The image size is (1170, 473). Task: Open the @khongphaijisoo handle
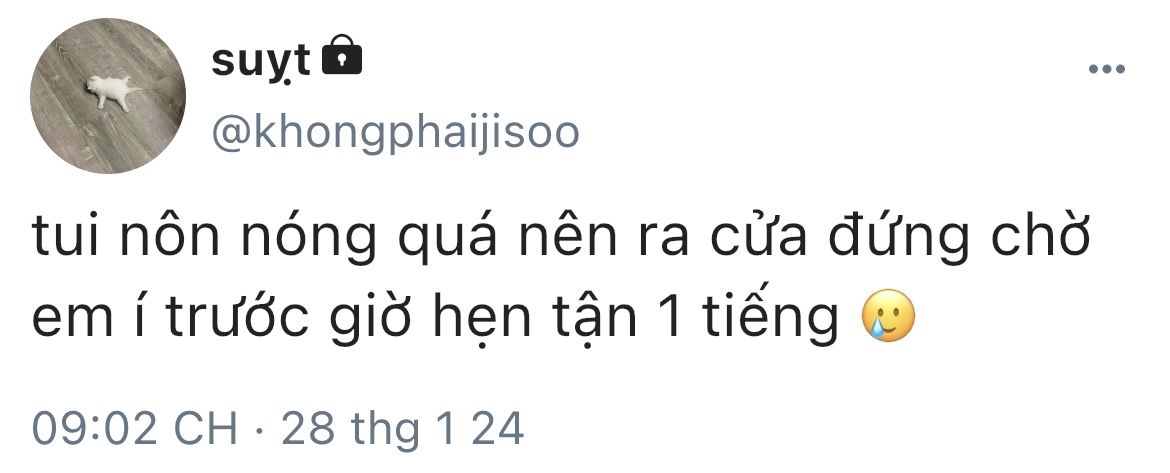(x=395, y=134)
